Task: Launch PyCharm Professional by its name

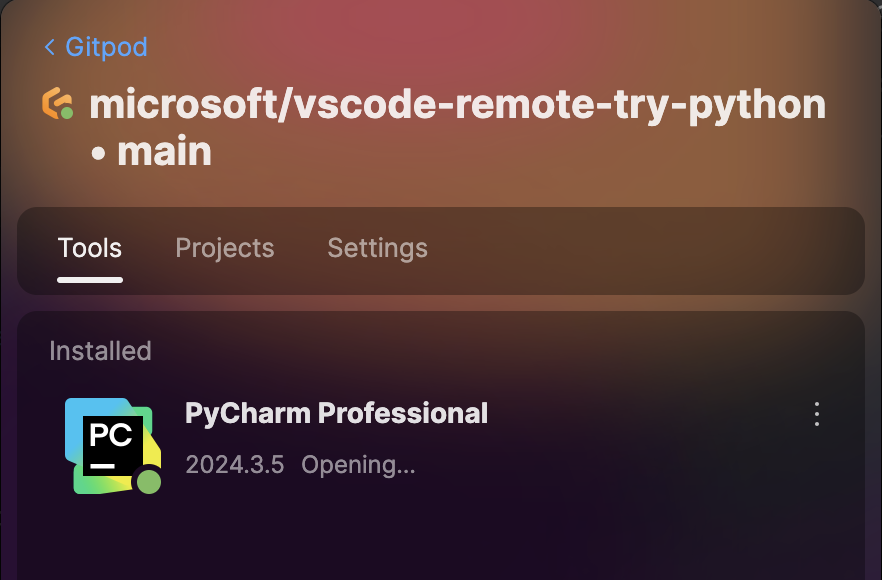Action: click(x=336, y=413)
